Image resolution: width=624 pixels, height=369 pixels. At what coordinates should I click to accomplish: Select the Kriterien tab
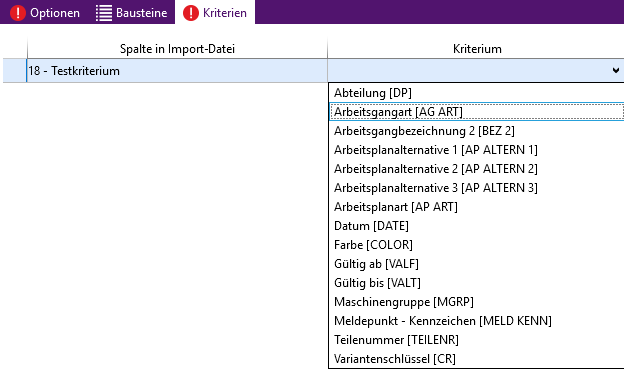click(x=215, y=12)
